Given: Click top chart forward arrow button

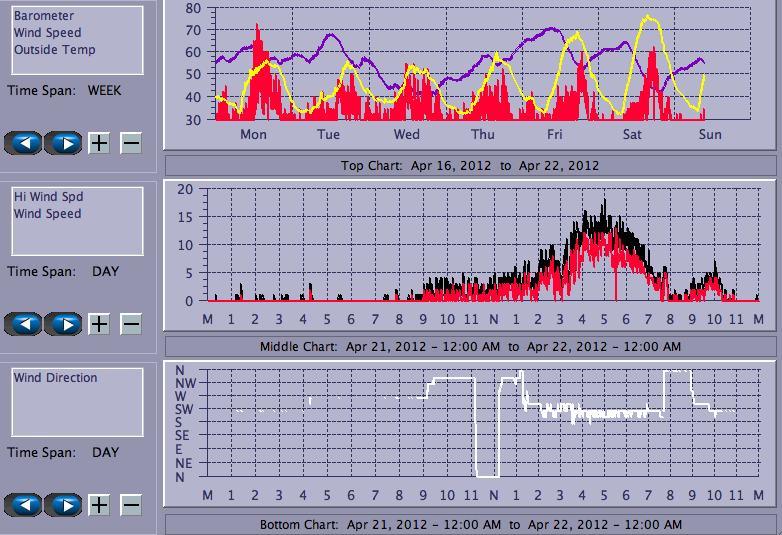Looking at the screenshot, I should pyautogui.click(x=63, y=143).
